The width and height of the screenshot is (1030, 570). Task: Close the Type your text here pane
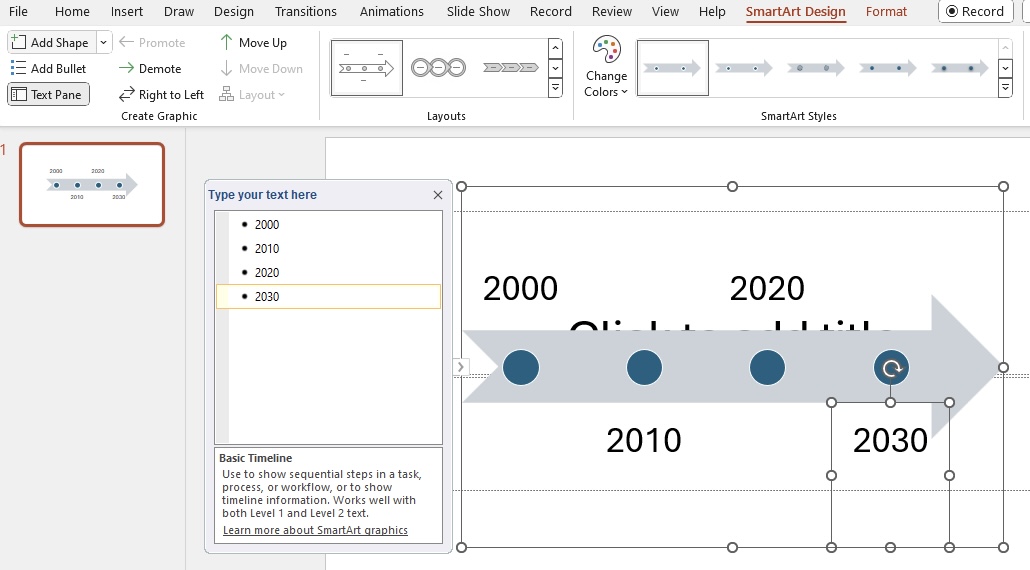(x=438, y=195)
